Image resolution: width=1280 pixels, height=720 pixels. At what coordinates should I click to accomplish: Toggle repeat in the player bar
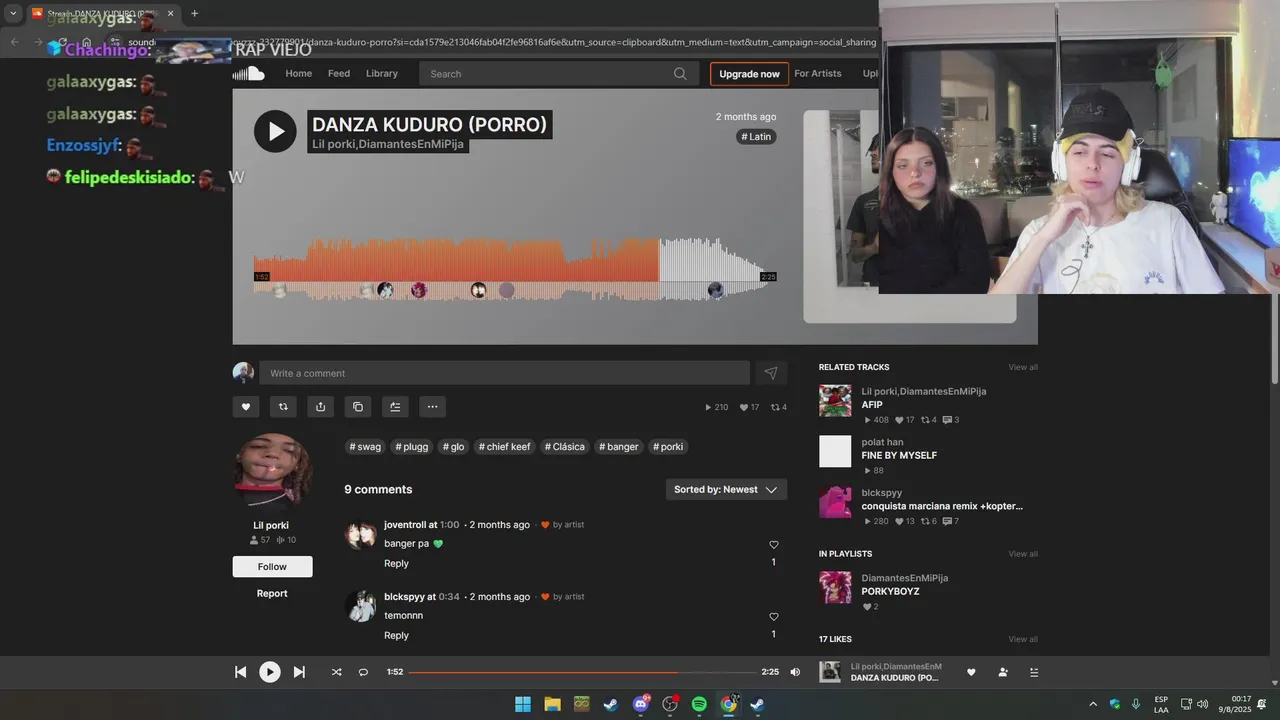(363, 672)
